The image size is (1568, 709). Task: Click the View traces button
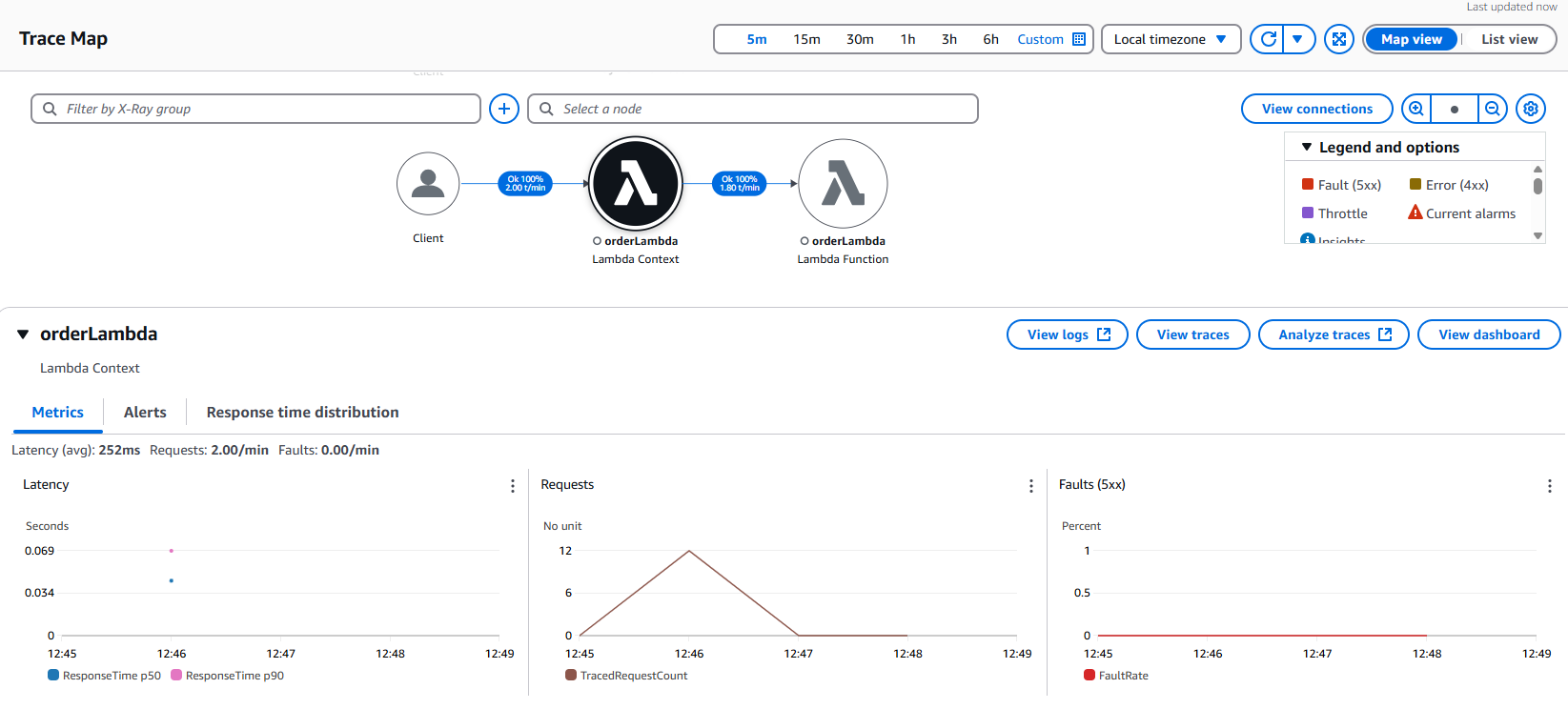(1193, 334)
